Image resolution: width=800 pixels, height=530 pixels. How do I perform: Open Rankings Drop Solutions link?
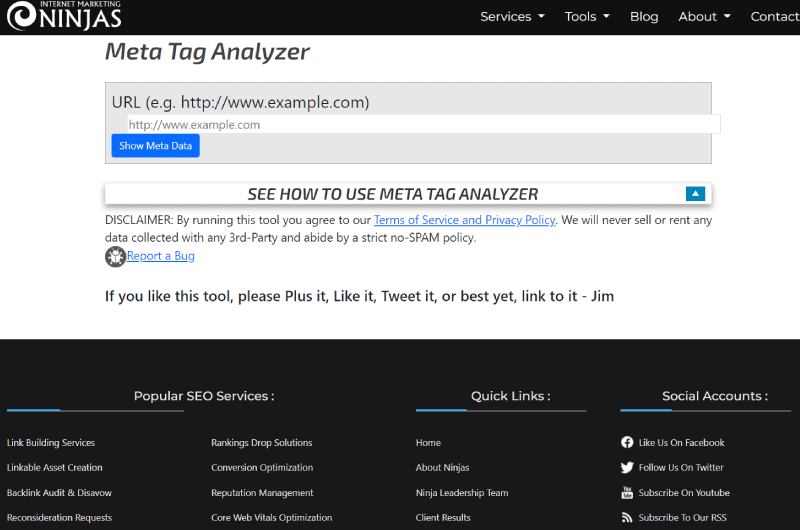pyautogui.click(x=262, y=443)
